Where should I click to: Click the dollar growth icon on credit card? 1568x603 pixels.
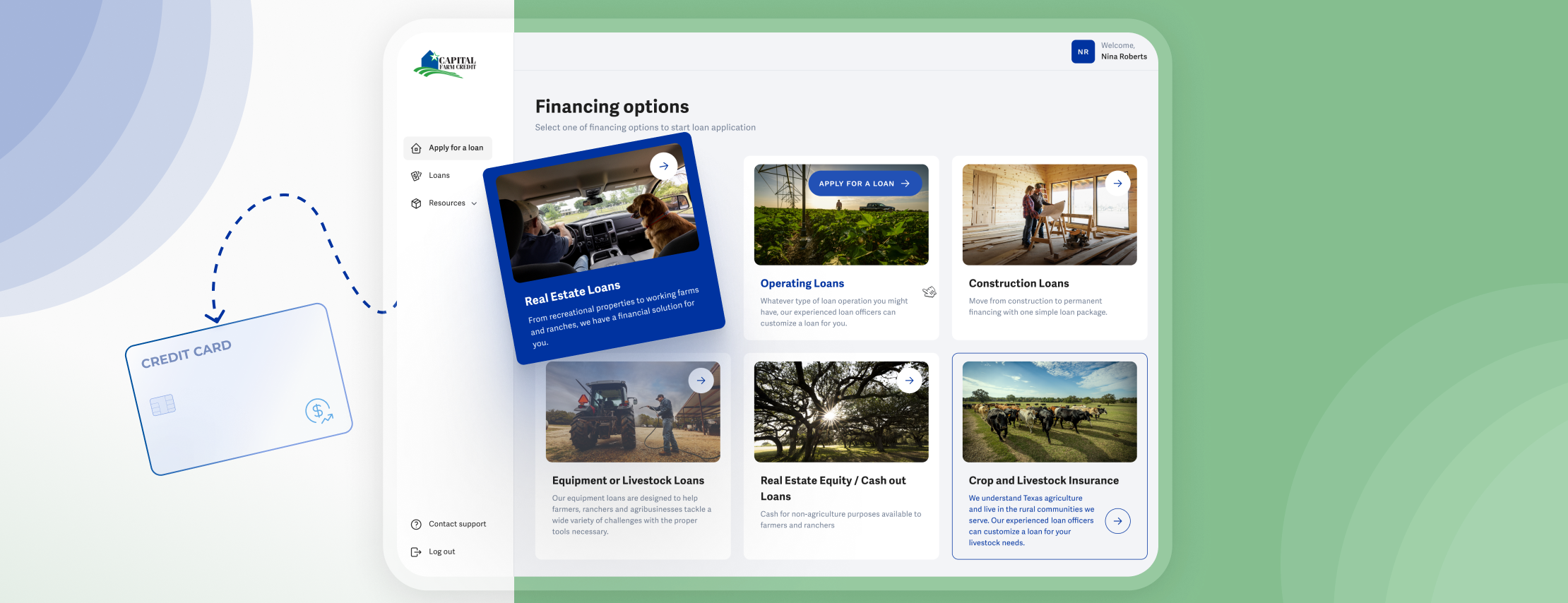(x=319, y=411)
